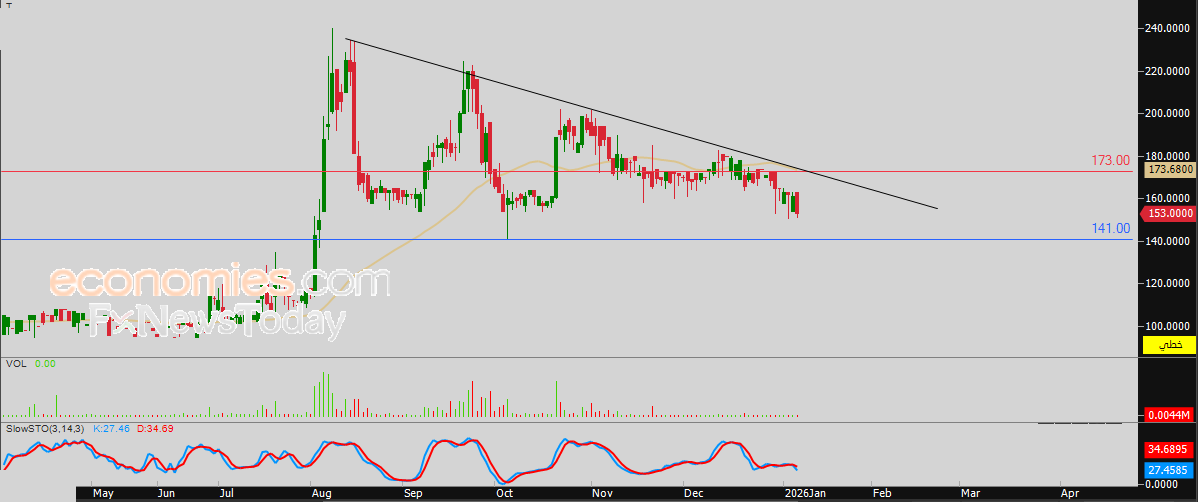Click the blue 27.4585 stochastic K tag
Screen dimensions: 1198x502
[1169, 469]
